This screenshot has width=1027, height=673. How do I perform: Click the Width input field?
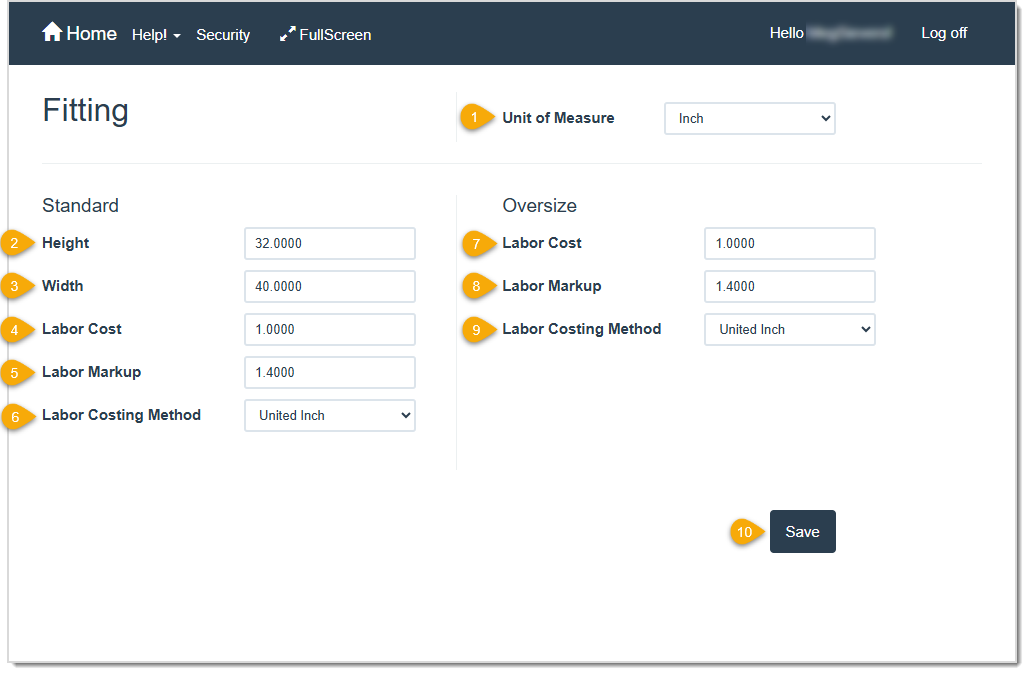(x=330, y=286)
